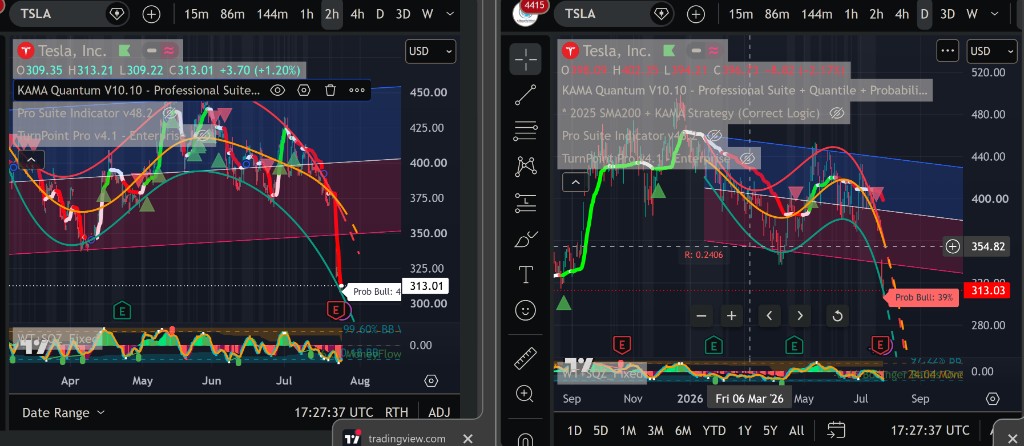
Task: Toggle visibility eye of KAMA Quantum in left chart
Action: click(x=278, y=91)
